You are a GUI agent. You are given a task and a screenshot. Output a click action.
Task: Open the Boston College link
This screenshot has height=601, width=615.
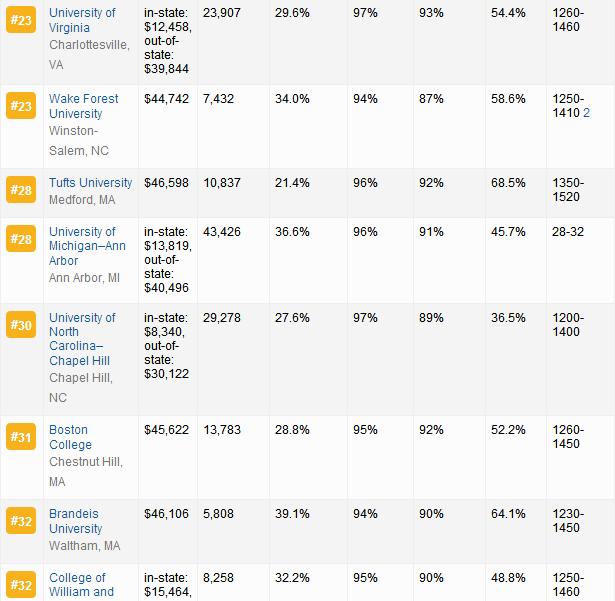[70, 437]
